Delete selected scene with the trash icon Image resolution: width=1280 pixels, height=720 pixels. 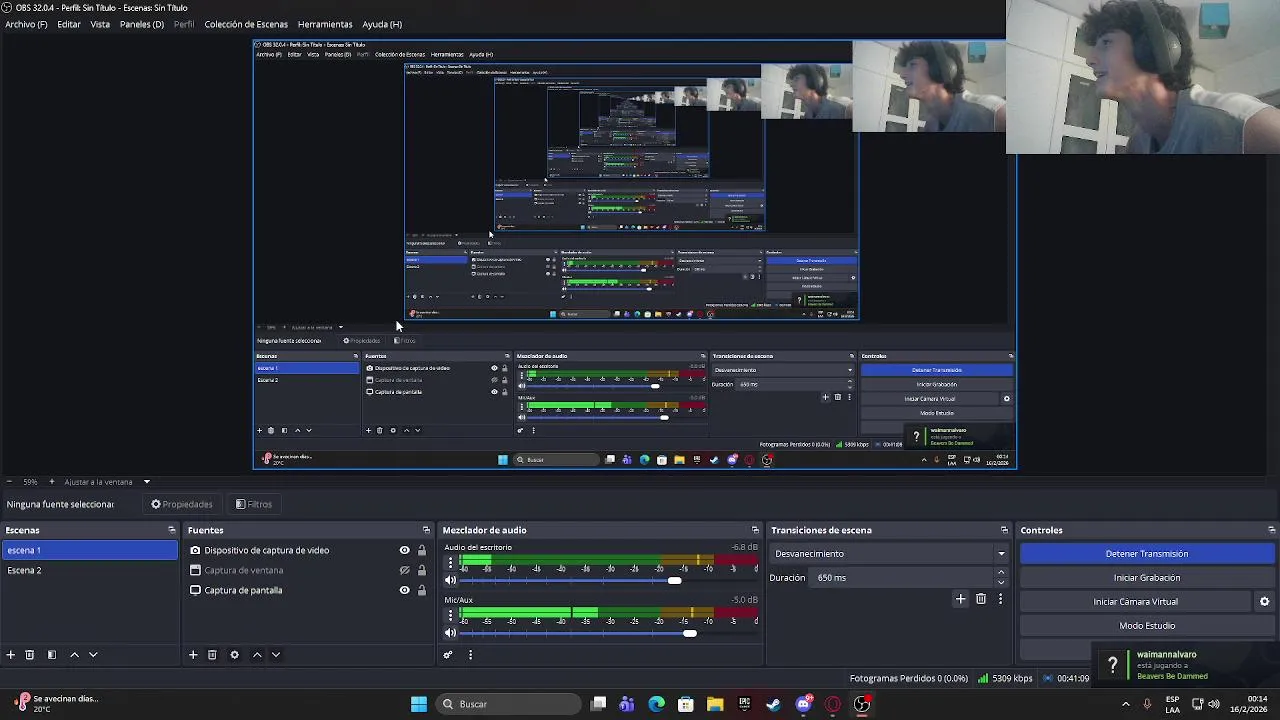click(30, 655)
